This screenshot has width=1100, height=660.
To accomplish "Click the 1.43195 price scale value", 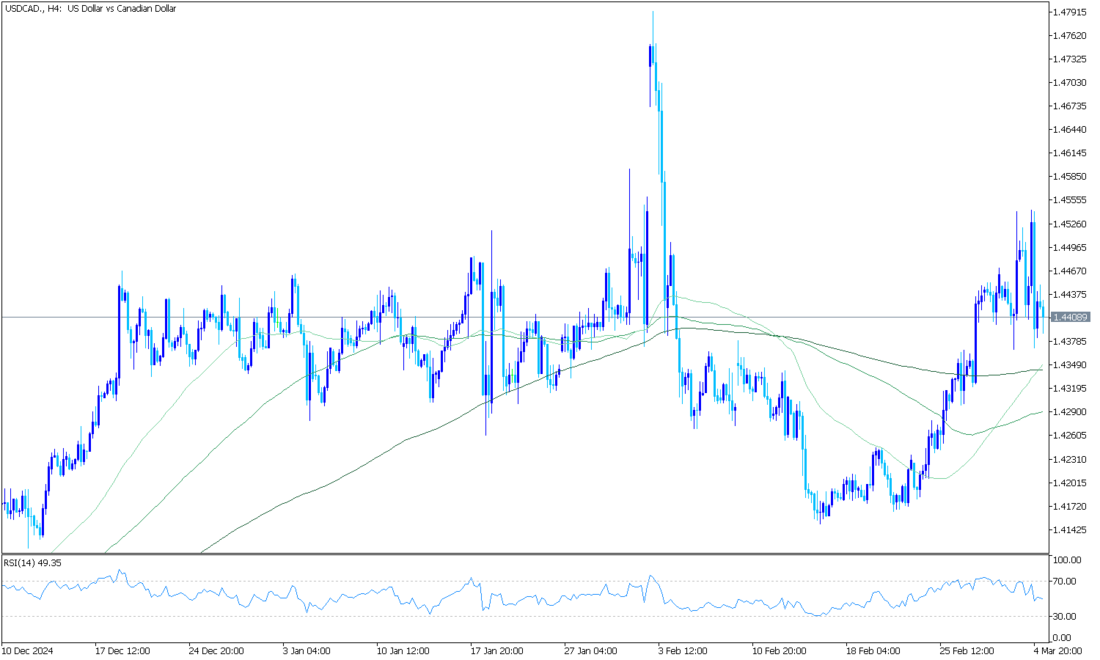I will 1069,389.
